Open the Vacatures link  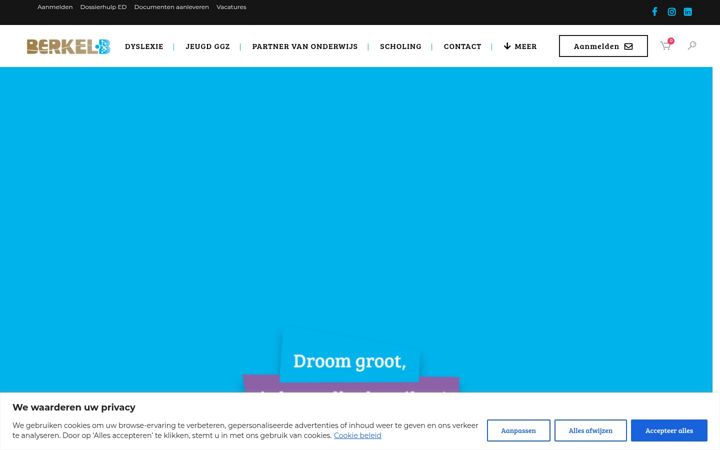click(231, 7)
